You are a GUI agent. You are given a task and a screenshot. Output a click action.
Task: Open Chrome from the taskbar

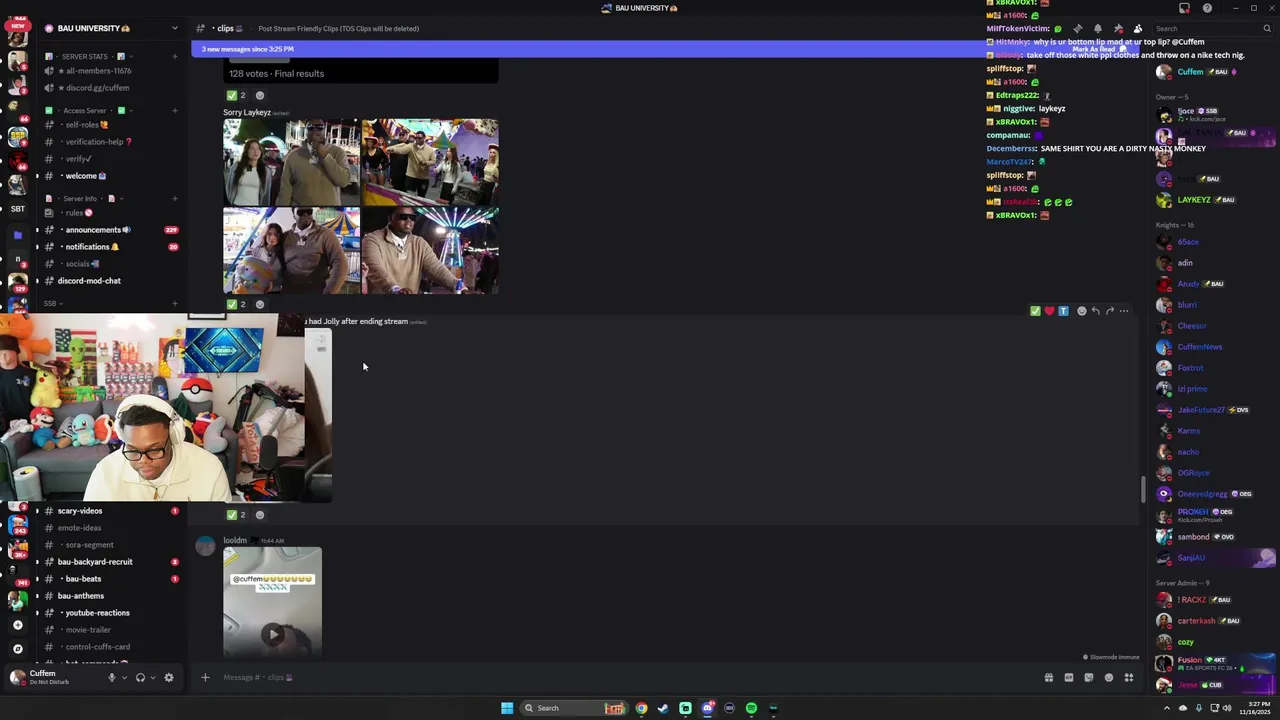[641, 708]
